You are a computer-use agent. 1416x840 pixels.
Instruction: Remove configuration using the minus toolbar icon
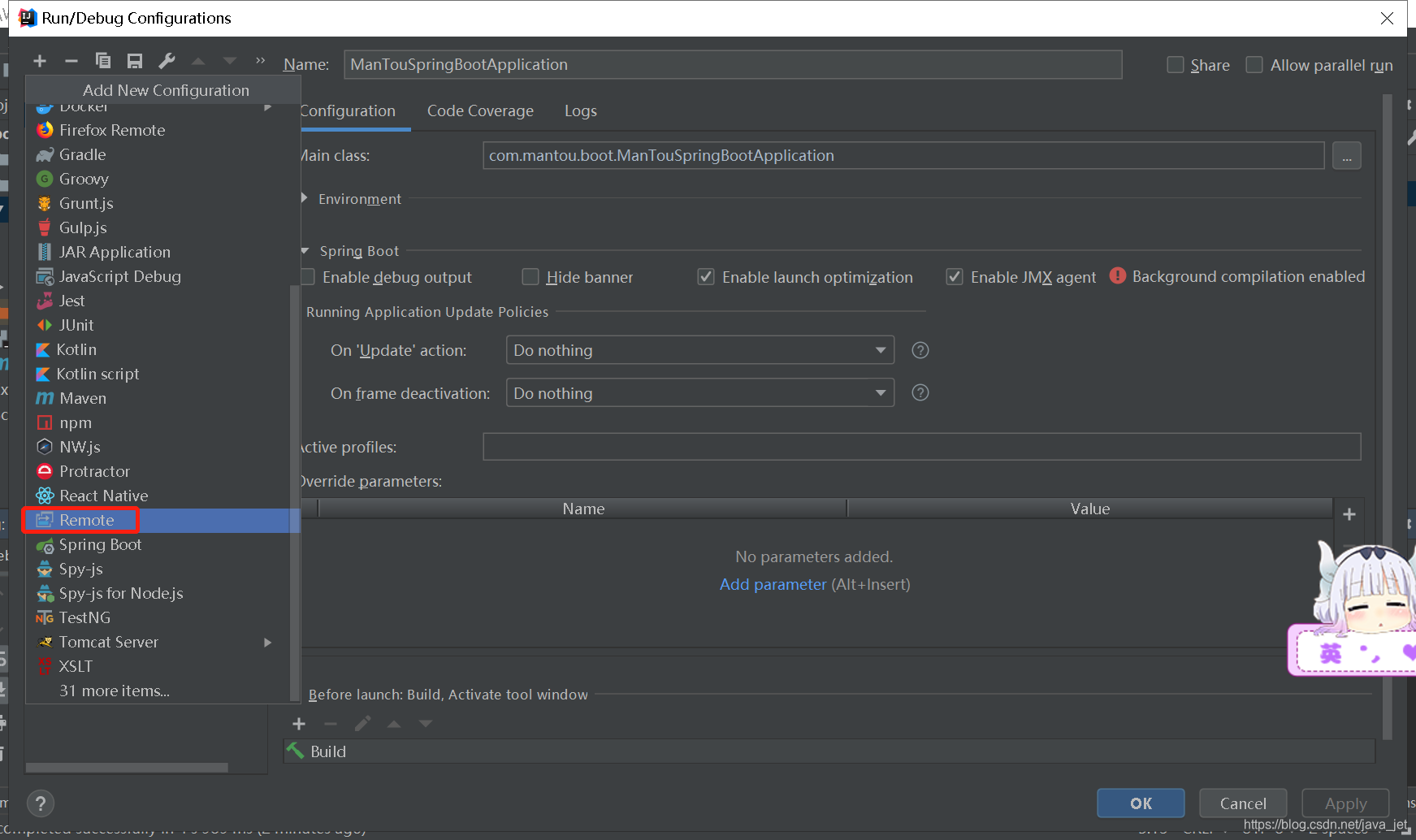click(71, 61)
